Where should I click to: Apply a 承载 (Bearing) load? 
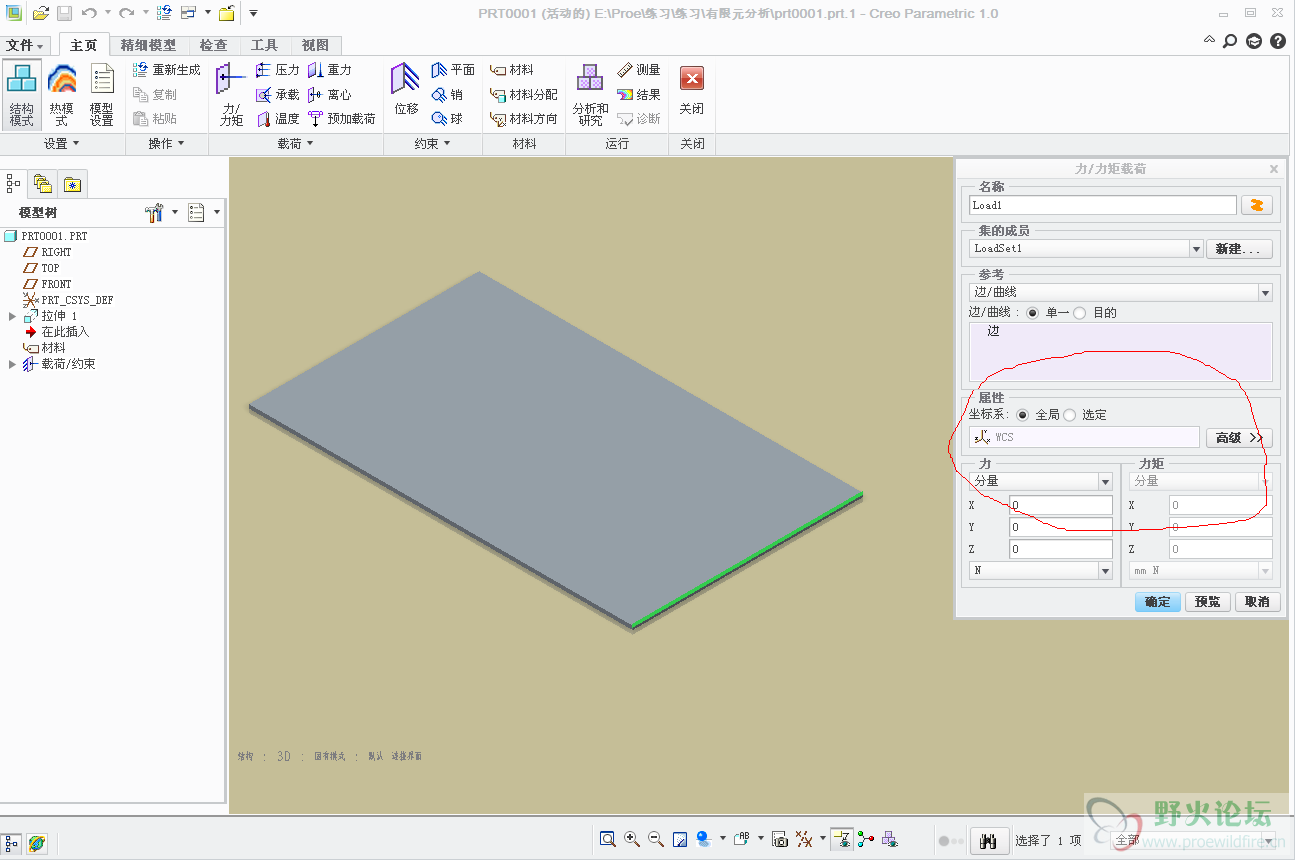coord(278,94)
